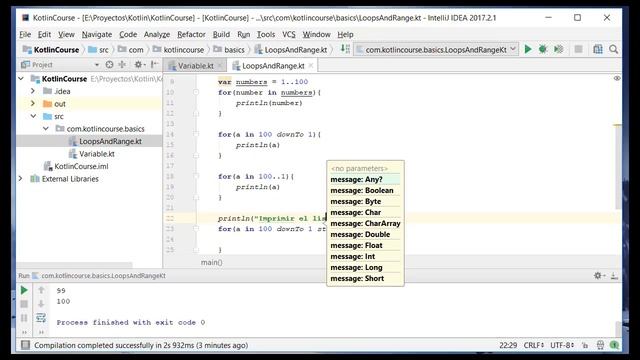This screenshot has height=360, width=640.
Task: Click 'message: Any?' parameter hint
Action: (x=365, y=180)
